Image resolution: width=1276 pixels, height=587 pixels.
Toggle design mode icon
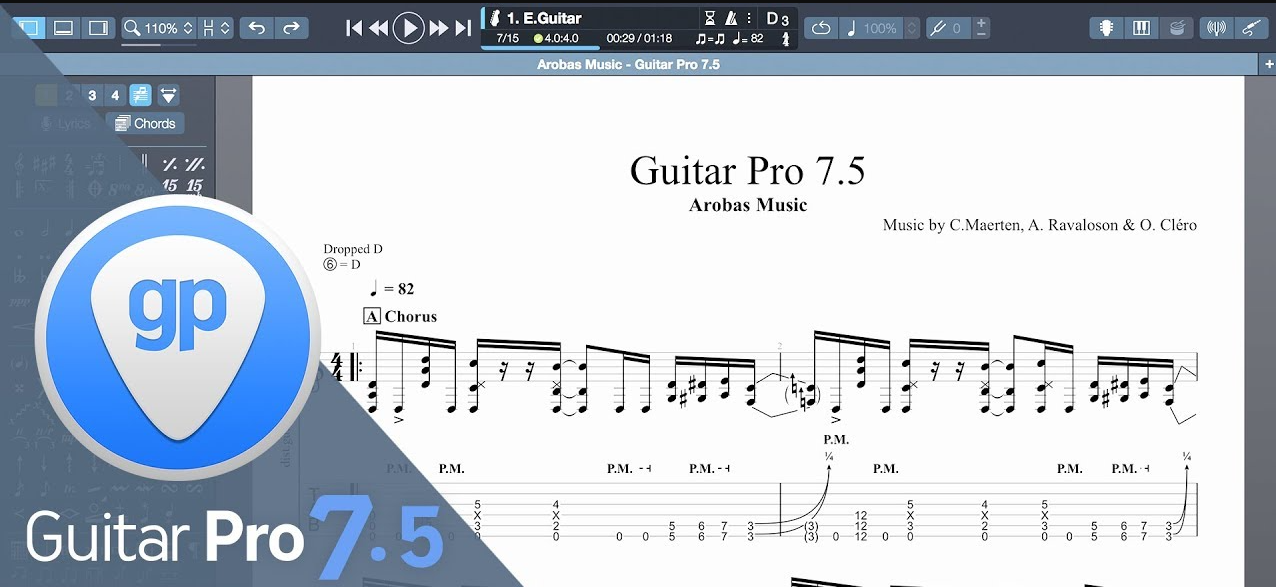(169, 95)
